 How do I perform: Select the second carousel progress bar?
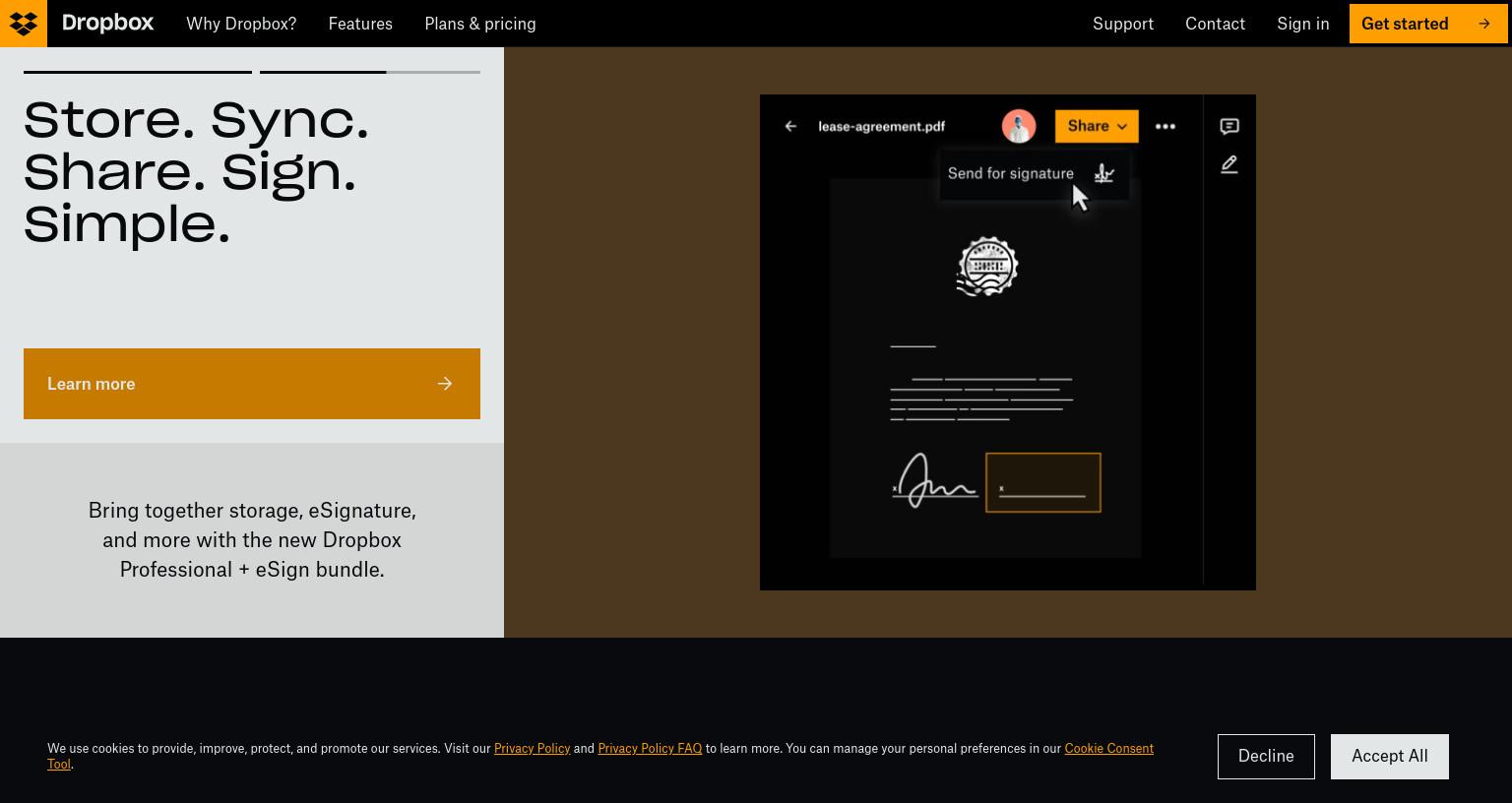pyautogui.click(x=370, y=72)
